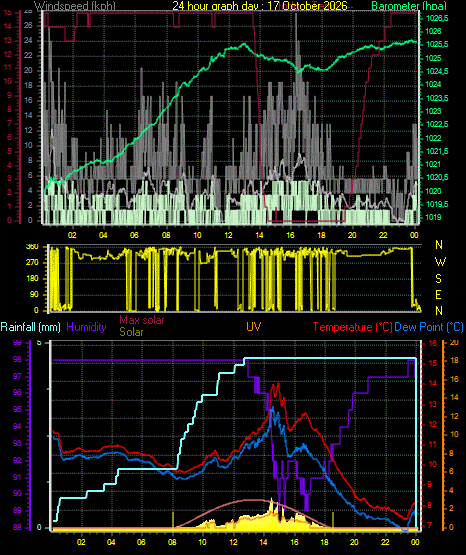466x555 pixels.
Task: Click the green barometer peak near 13h
Action: point(244,44)
